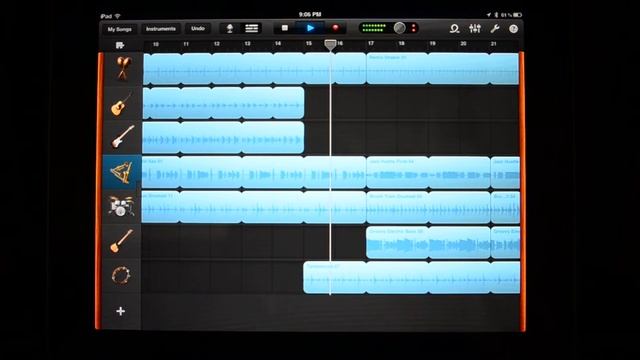Image resolution: width=640 pixels, height=360 pixels.
Task: Open the Loop Browser icon
Action: tap(454, 29)
